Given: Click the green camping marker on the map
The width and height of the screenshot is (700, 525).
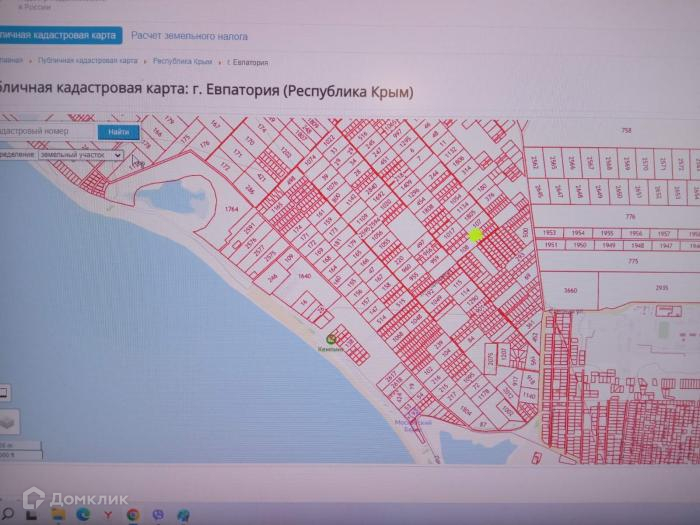Looking at the screenshot, I should 331,339.
